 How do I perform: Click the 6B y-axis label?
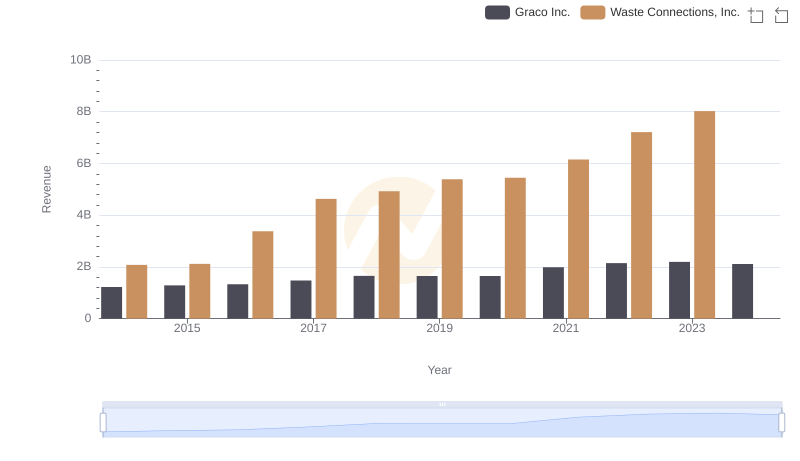84,163
